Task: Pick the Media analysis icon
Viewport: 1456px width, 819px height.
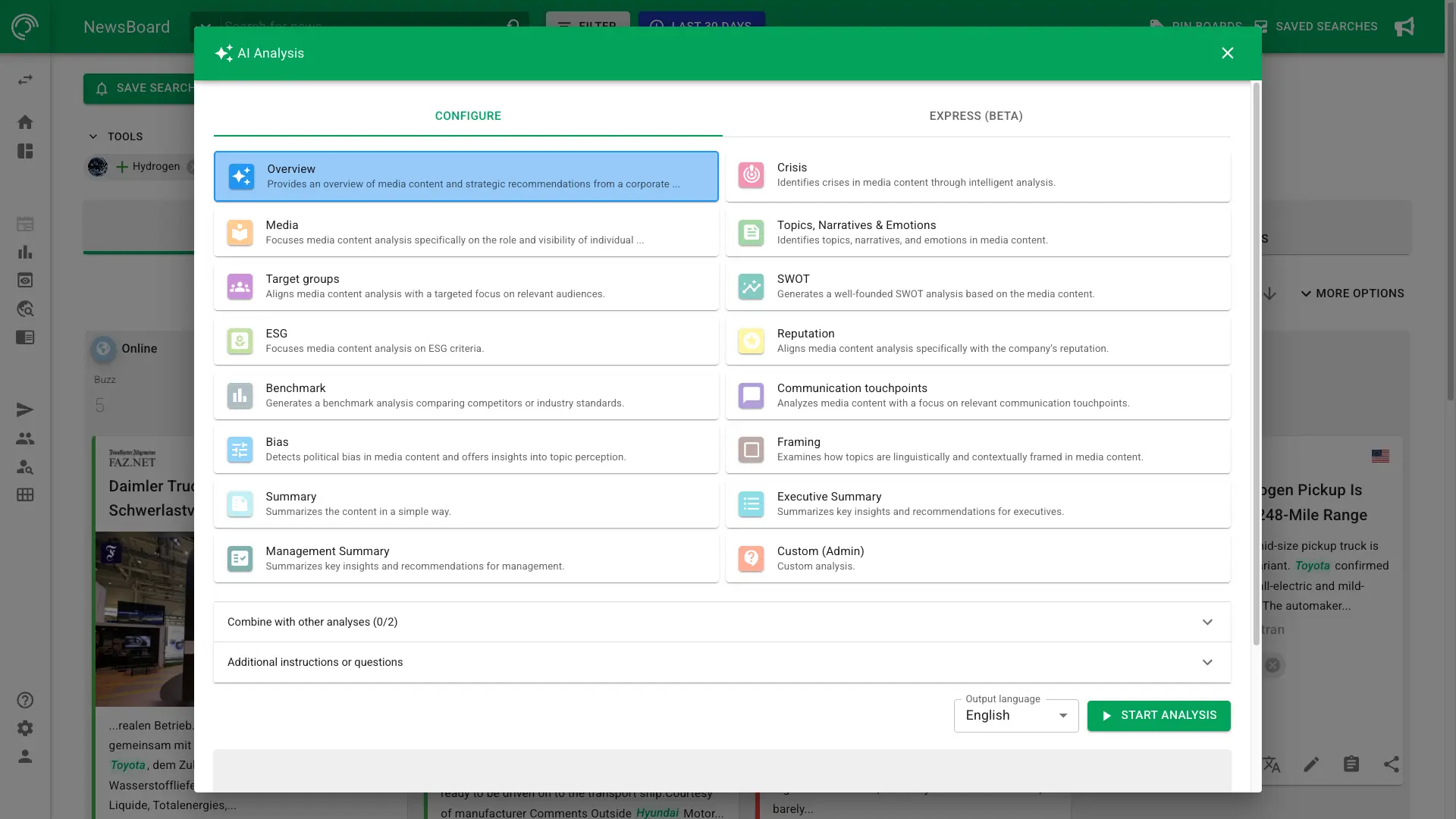Action: (x=240, y=232)
